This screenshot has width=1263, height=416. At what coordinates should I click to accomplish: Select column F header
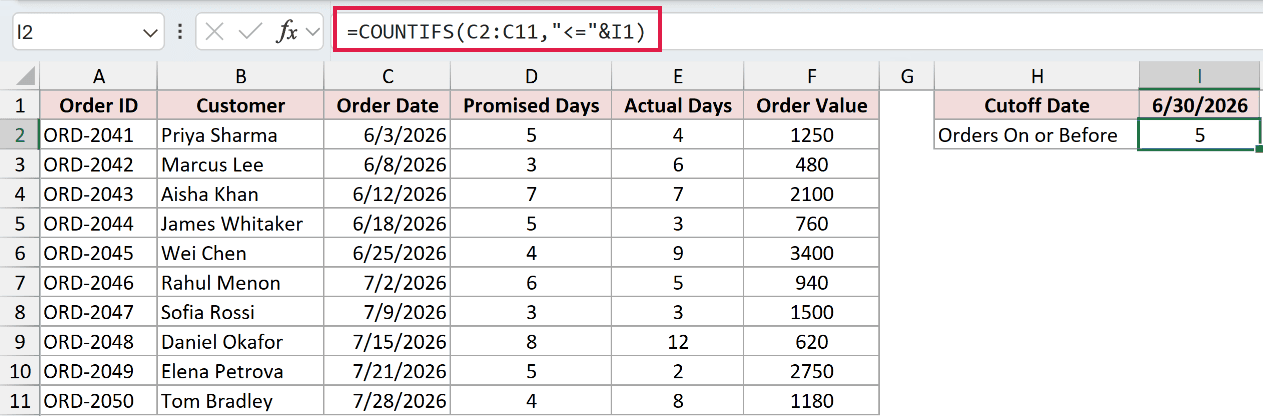pyautogui.click(x=812, y=76)
